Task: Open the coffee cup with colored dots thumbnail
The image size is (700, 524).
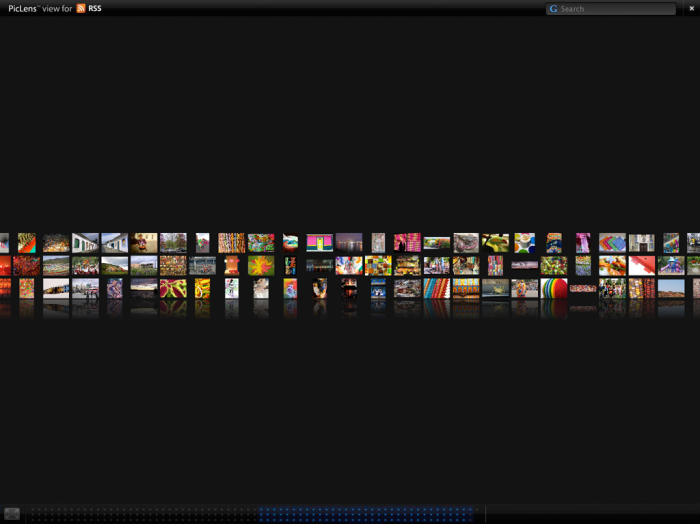Action: click(525, 243)
